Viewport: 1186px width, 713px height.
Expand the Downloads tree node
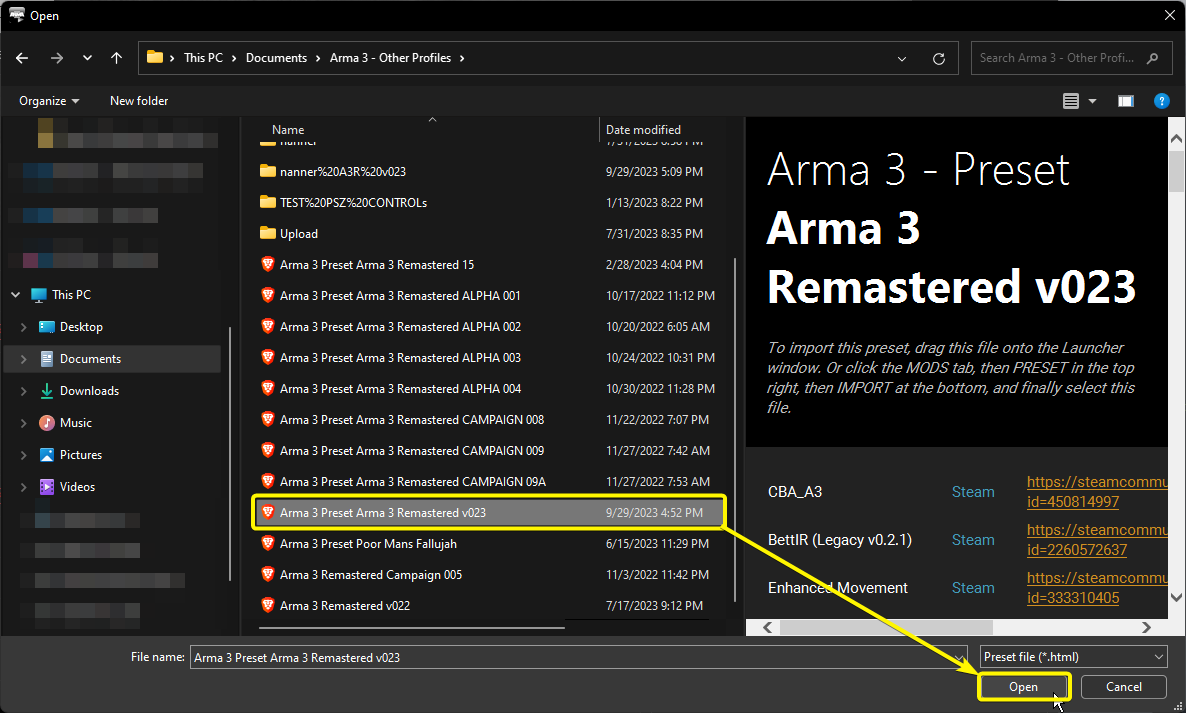[x=23, y=391]
